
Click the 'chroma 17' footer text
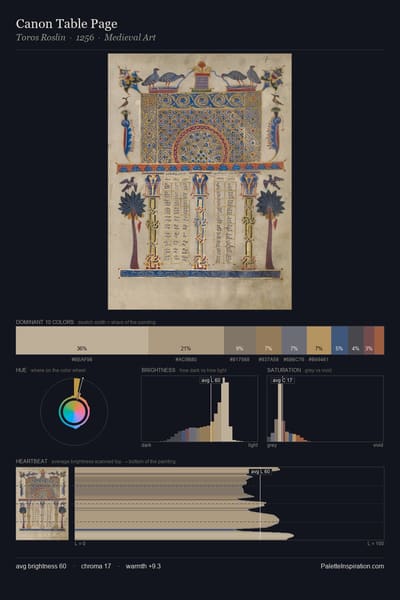click(96, 566)
